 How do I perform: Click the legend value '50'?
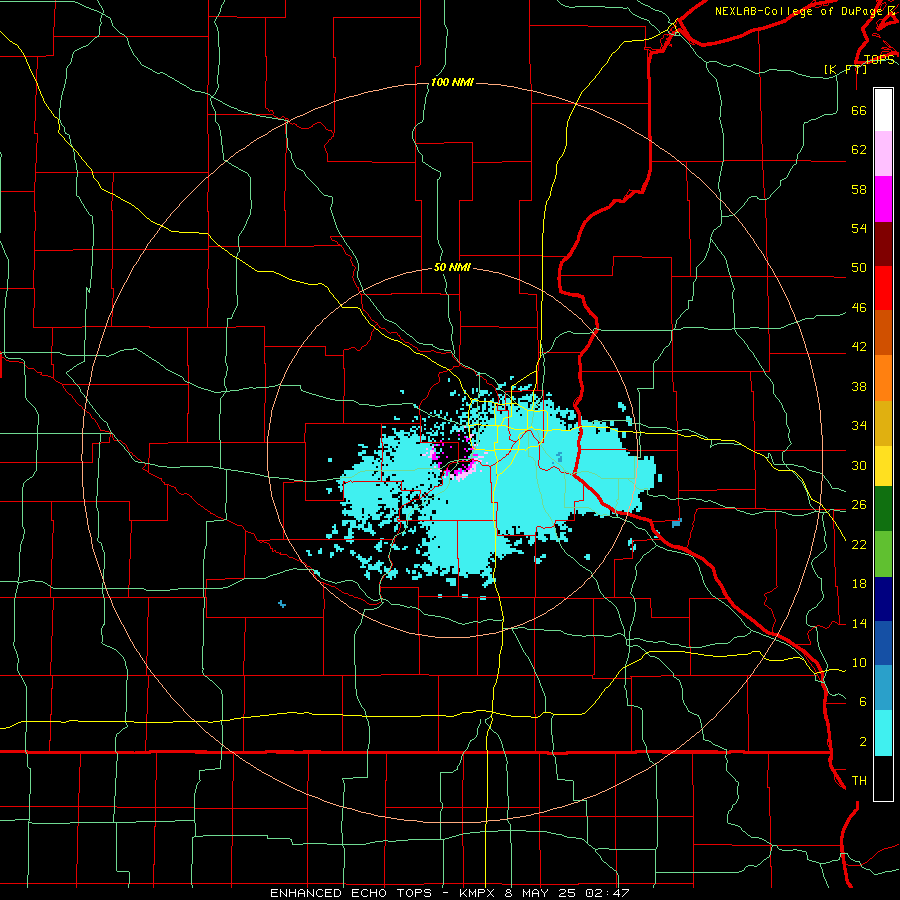(859, 267)
